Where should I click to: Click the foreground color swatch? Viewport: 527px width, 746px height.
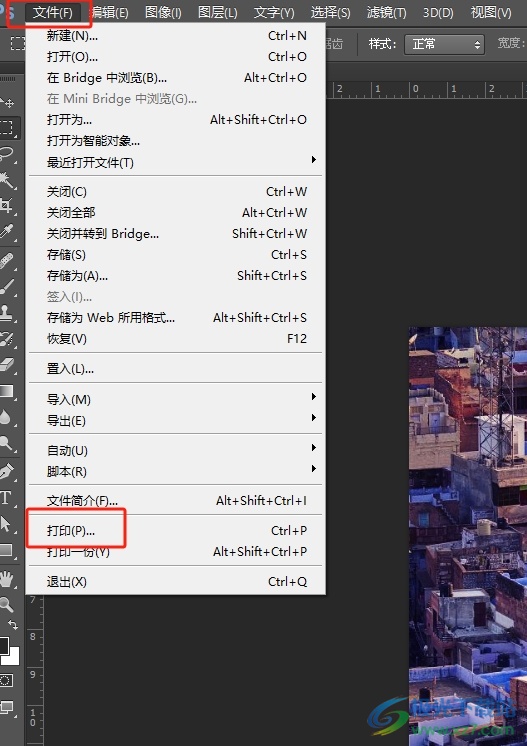4,646
